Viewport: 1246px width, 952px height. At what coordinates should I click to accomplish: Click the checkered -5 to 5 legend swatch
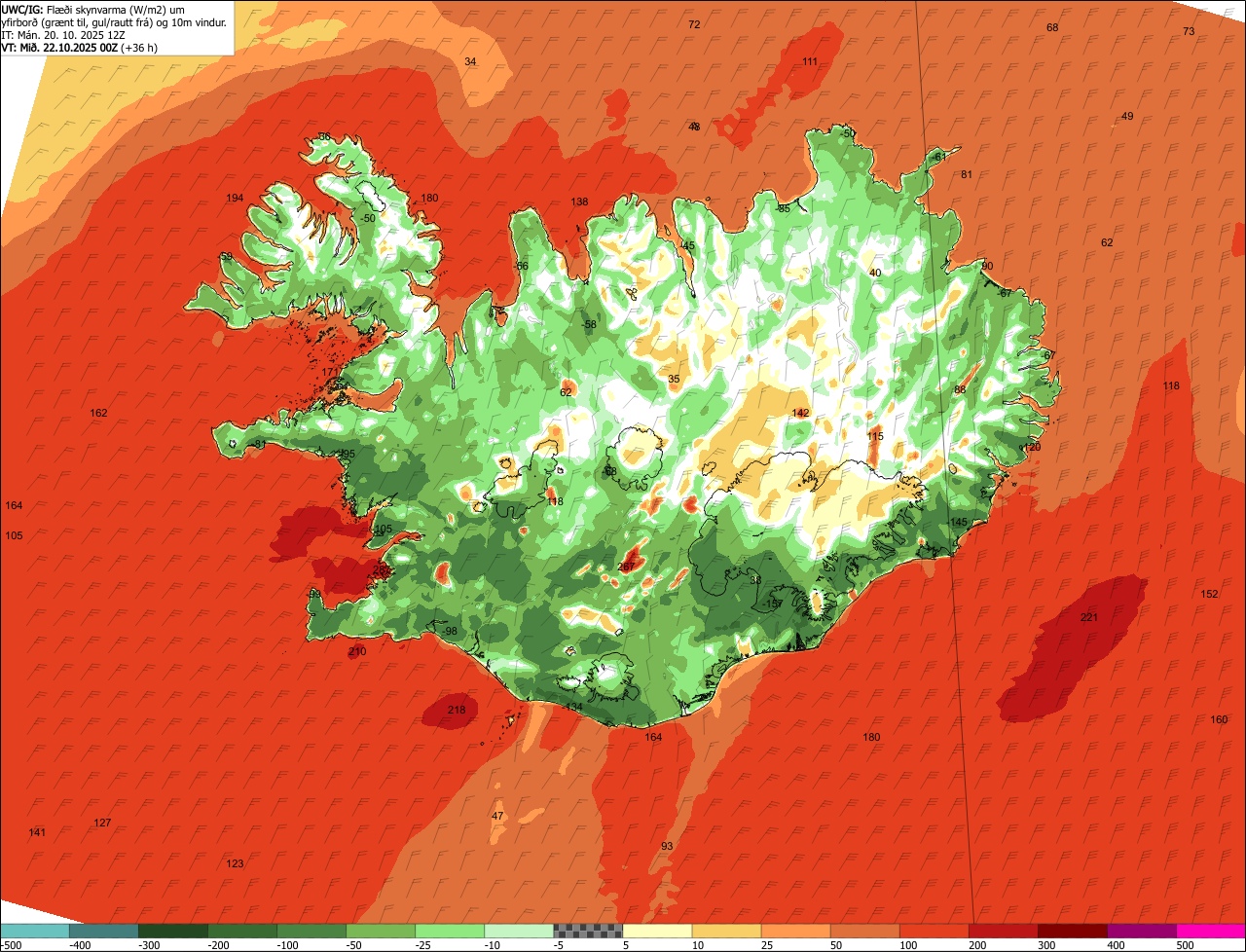[588, 931]
